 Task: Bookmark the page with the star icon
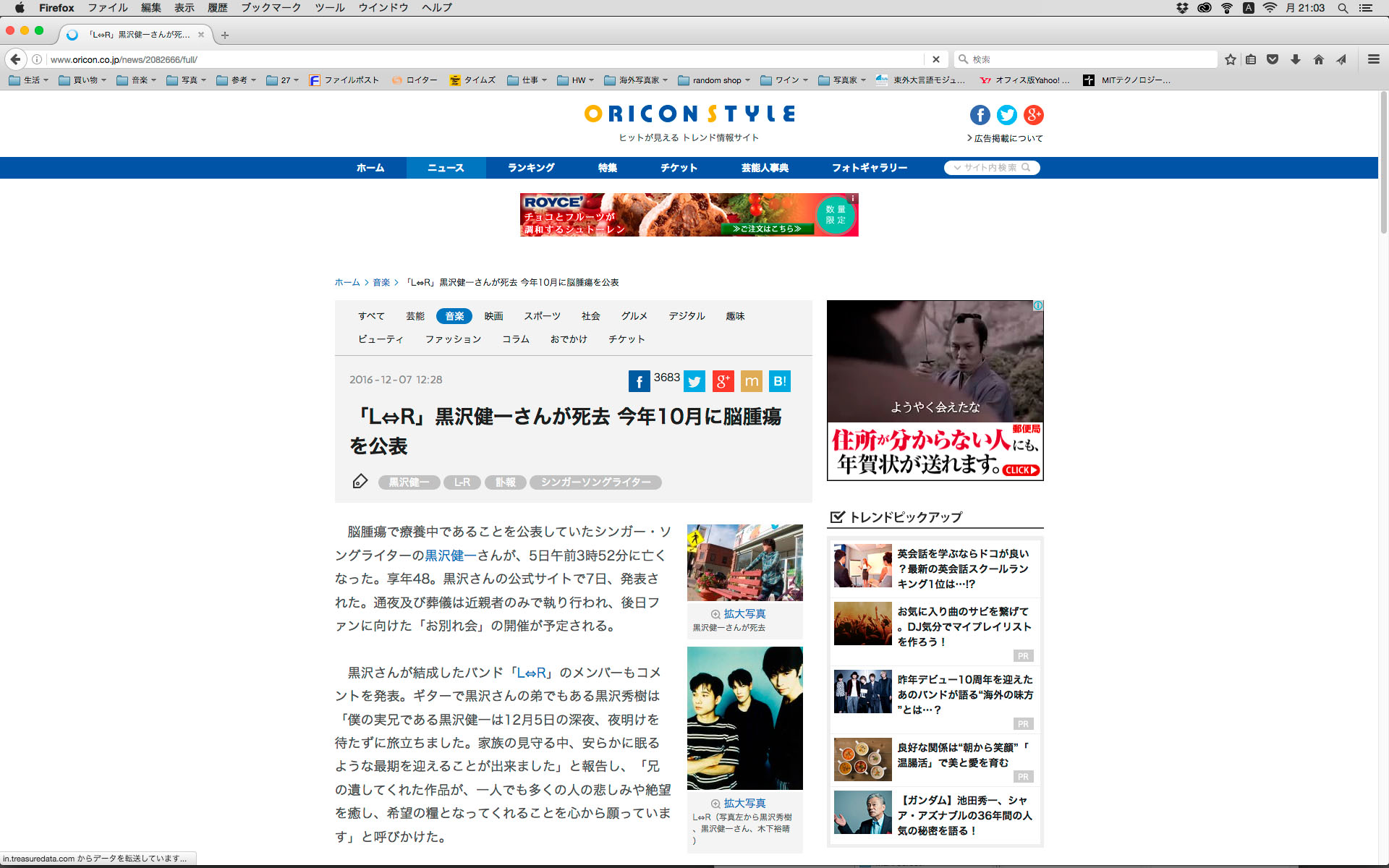1230,59
